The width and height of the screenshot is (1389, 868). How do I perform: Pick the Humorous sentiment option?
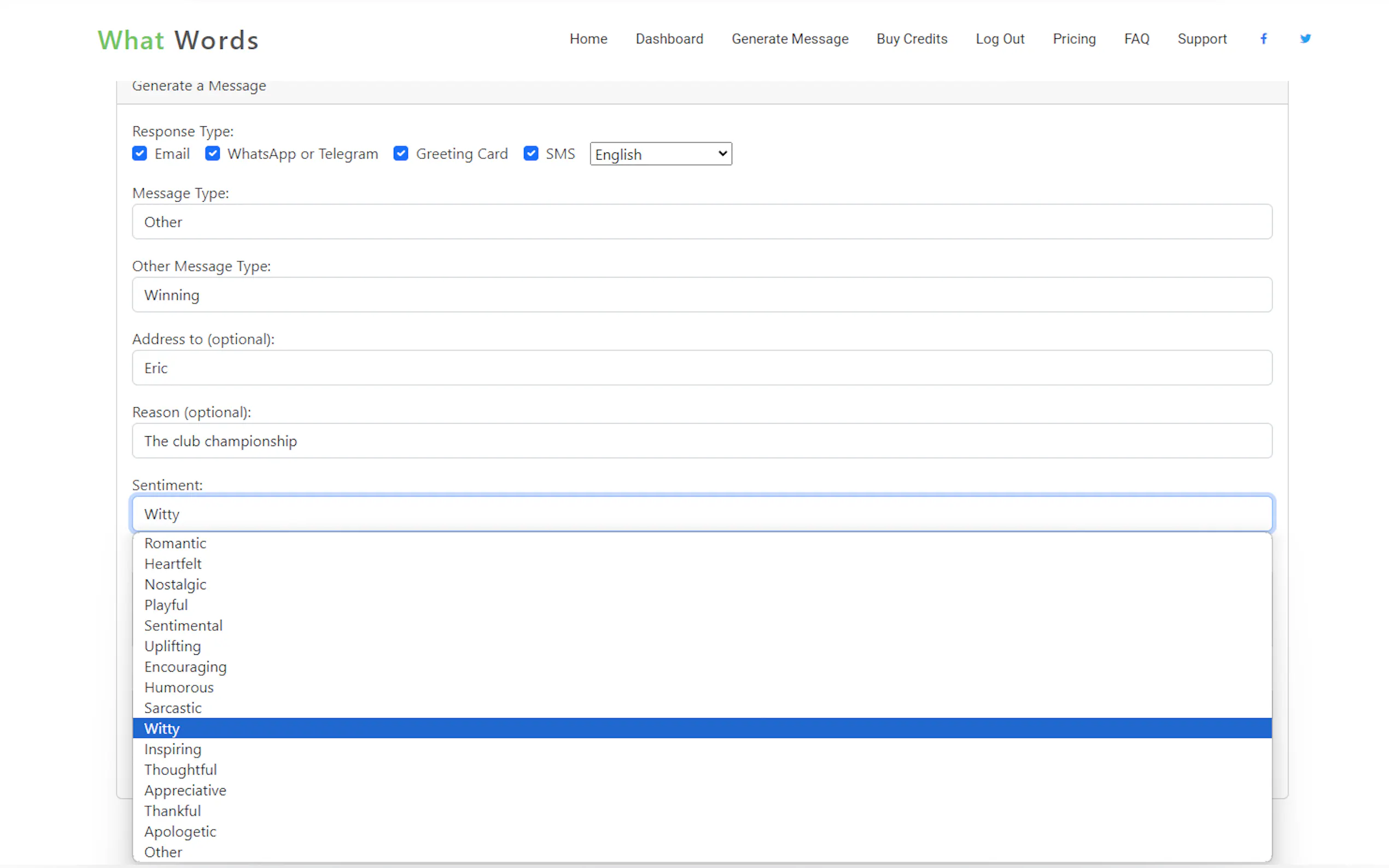[179, 687]
